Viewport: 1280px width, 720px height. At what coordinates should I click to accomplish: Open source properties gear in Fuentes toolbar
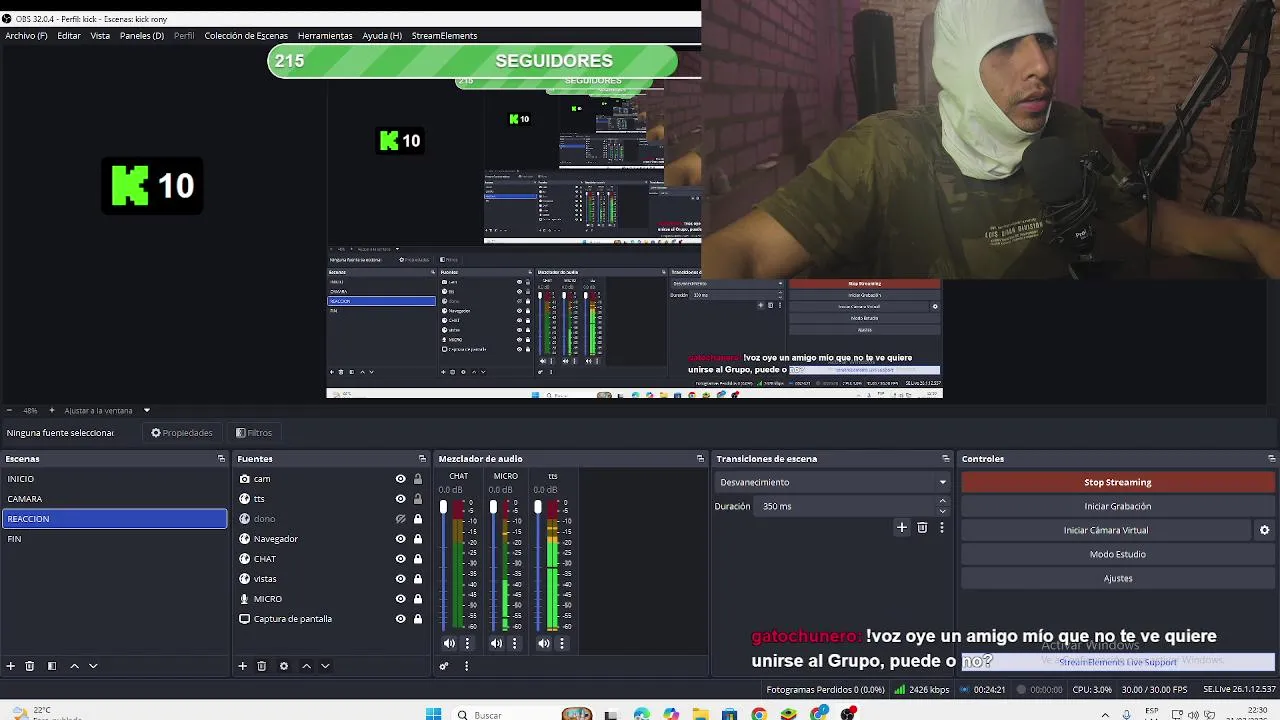coord(284,666)
